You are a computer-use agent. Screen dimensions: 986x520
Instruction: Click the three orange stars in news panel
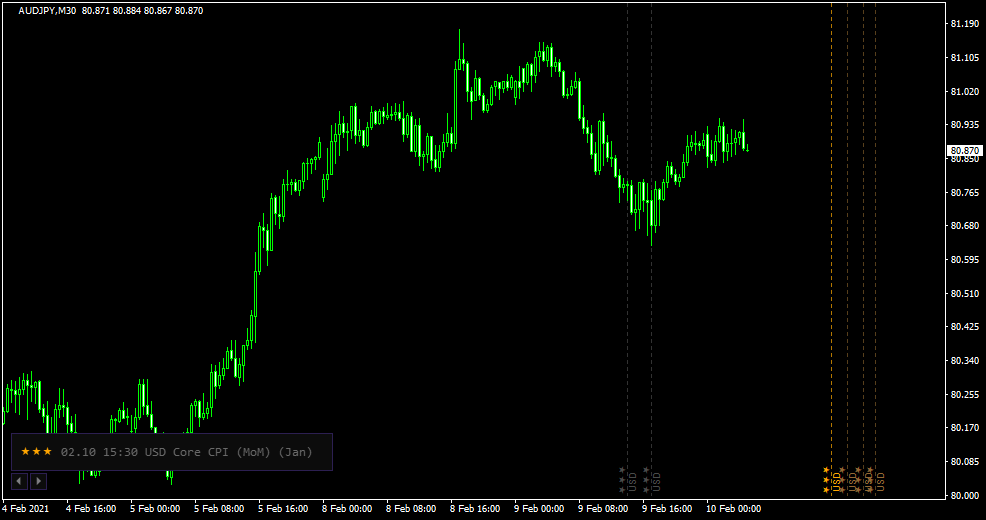pos(36,452)
